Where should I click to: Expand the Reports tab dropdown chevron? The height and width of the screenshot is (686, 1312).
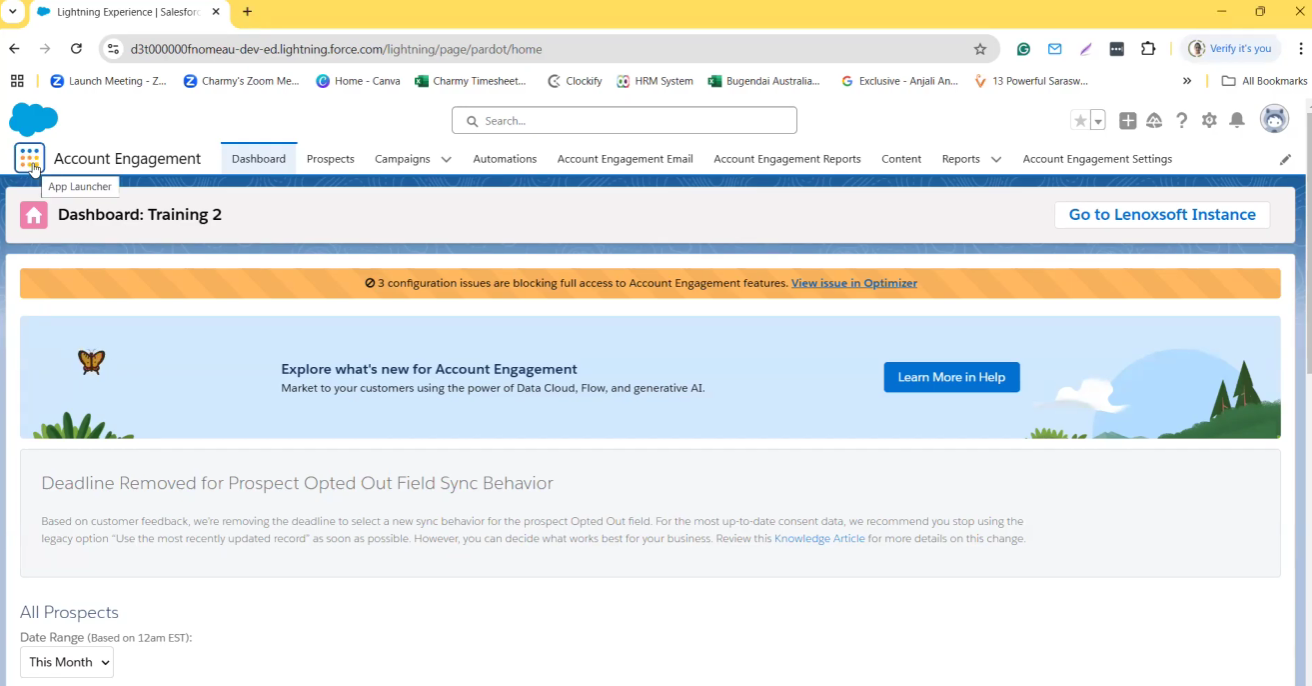coord(996,159)
